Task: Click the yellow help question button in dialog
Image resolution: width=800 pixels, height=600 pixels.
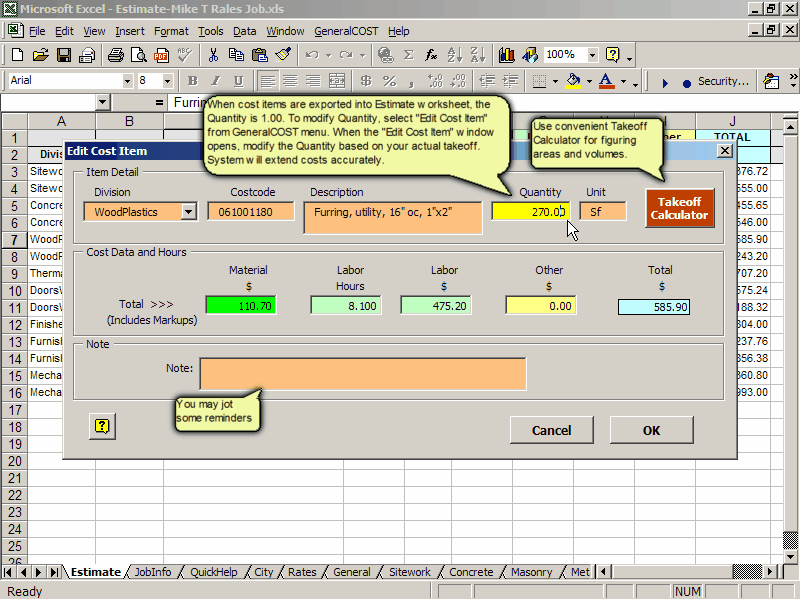Action: pos(102,426)
